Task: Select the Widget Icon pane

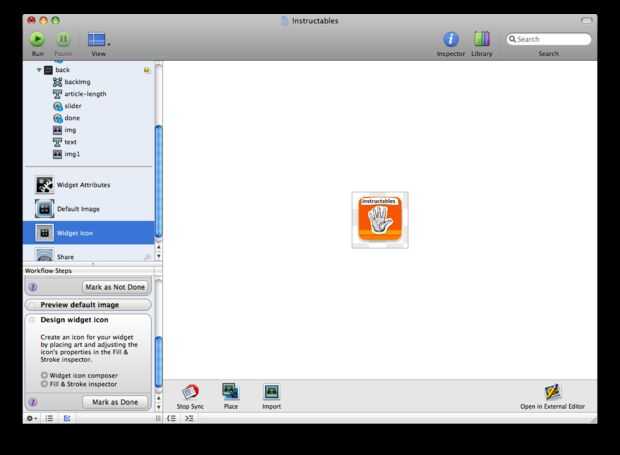Action: [x=89, y=233]
